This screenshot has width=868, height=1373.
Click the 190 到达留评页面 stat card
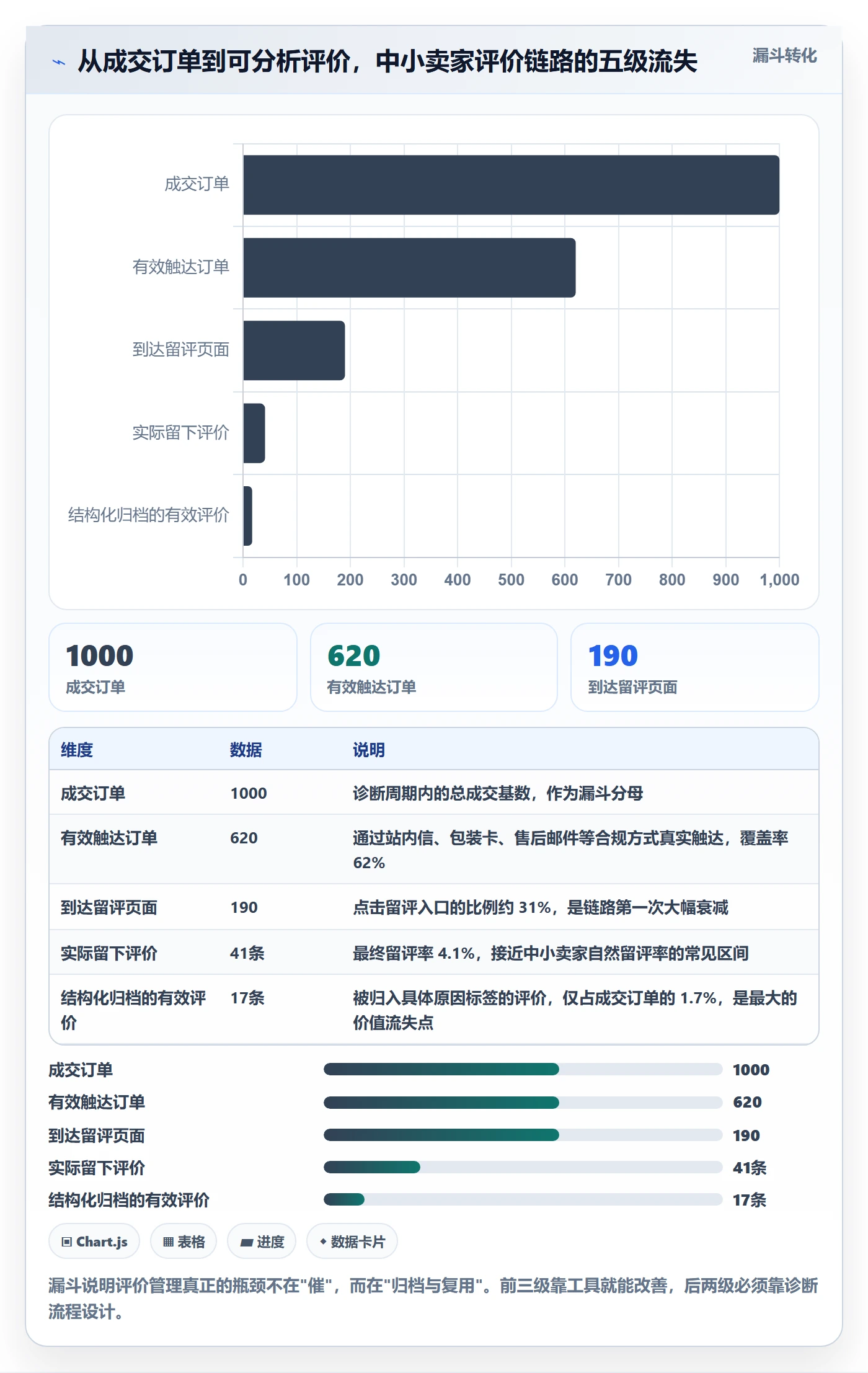coord(695,667)
